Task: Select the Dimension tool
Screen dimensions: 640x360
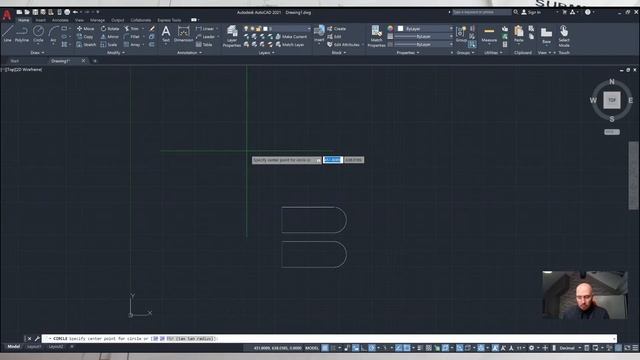Action: point(184,34)
